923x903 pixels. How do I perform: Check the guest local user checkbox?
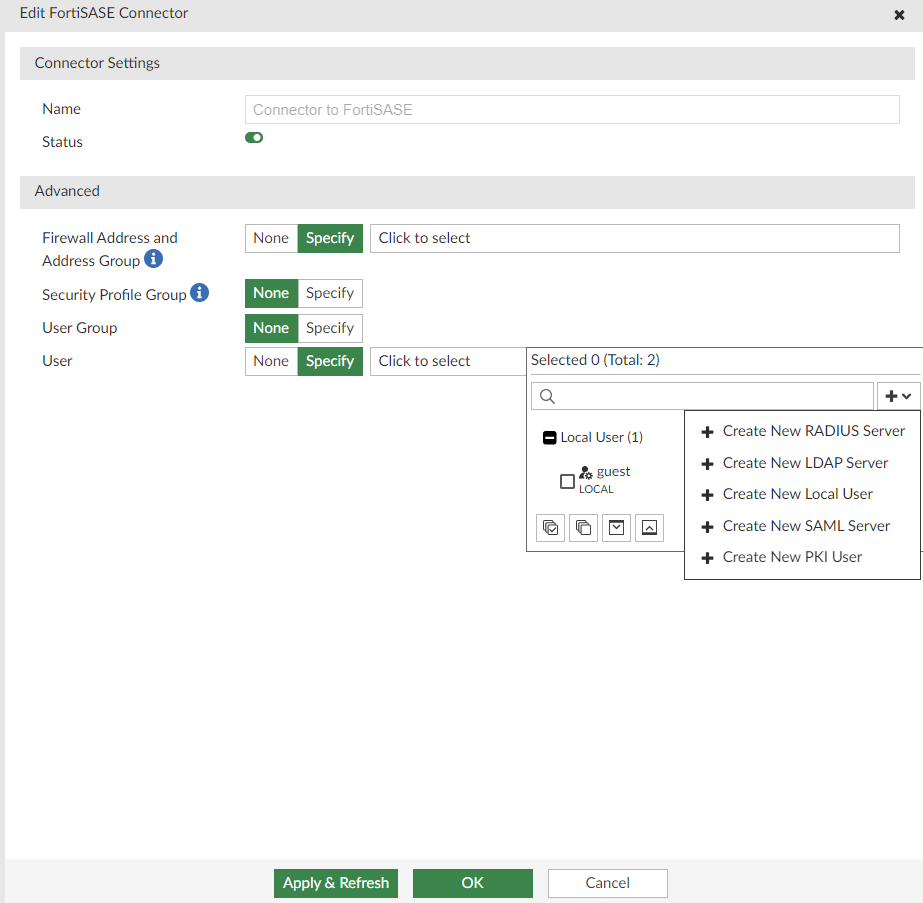click(567, 481)
